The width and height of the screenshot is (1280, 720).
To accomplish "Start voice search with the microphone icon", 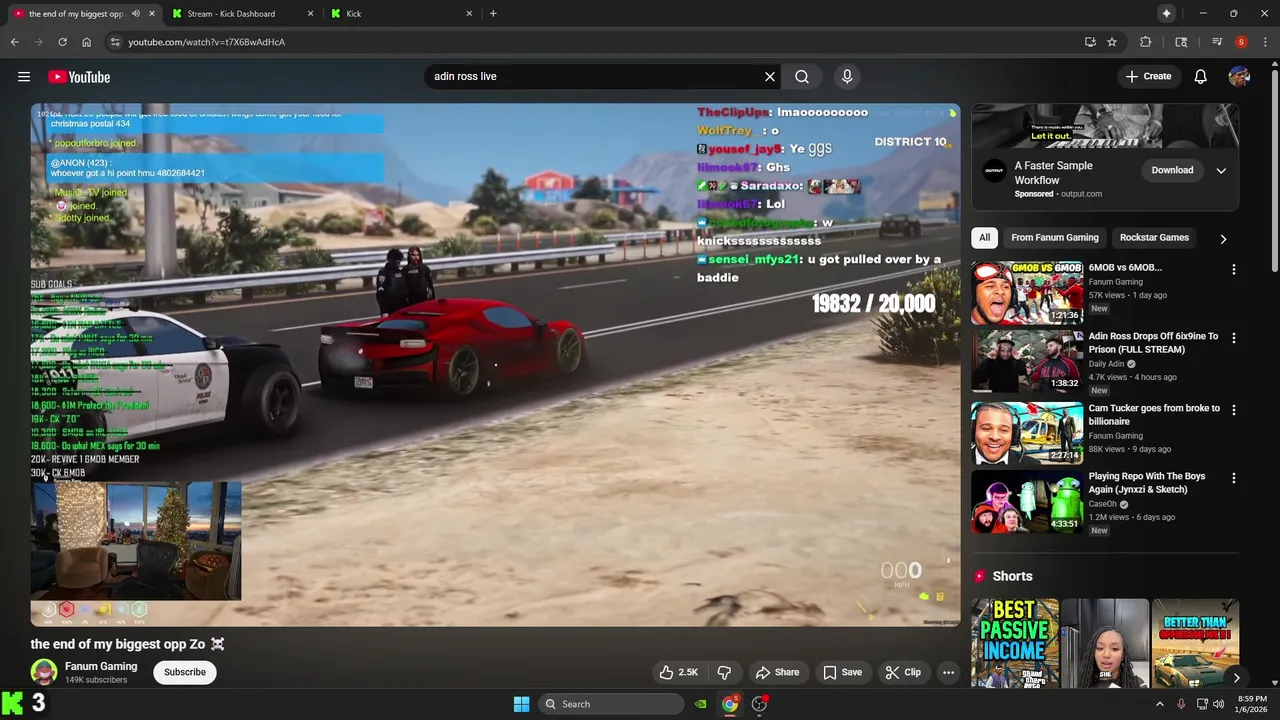I will (x=847, y=76).
